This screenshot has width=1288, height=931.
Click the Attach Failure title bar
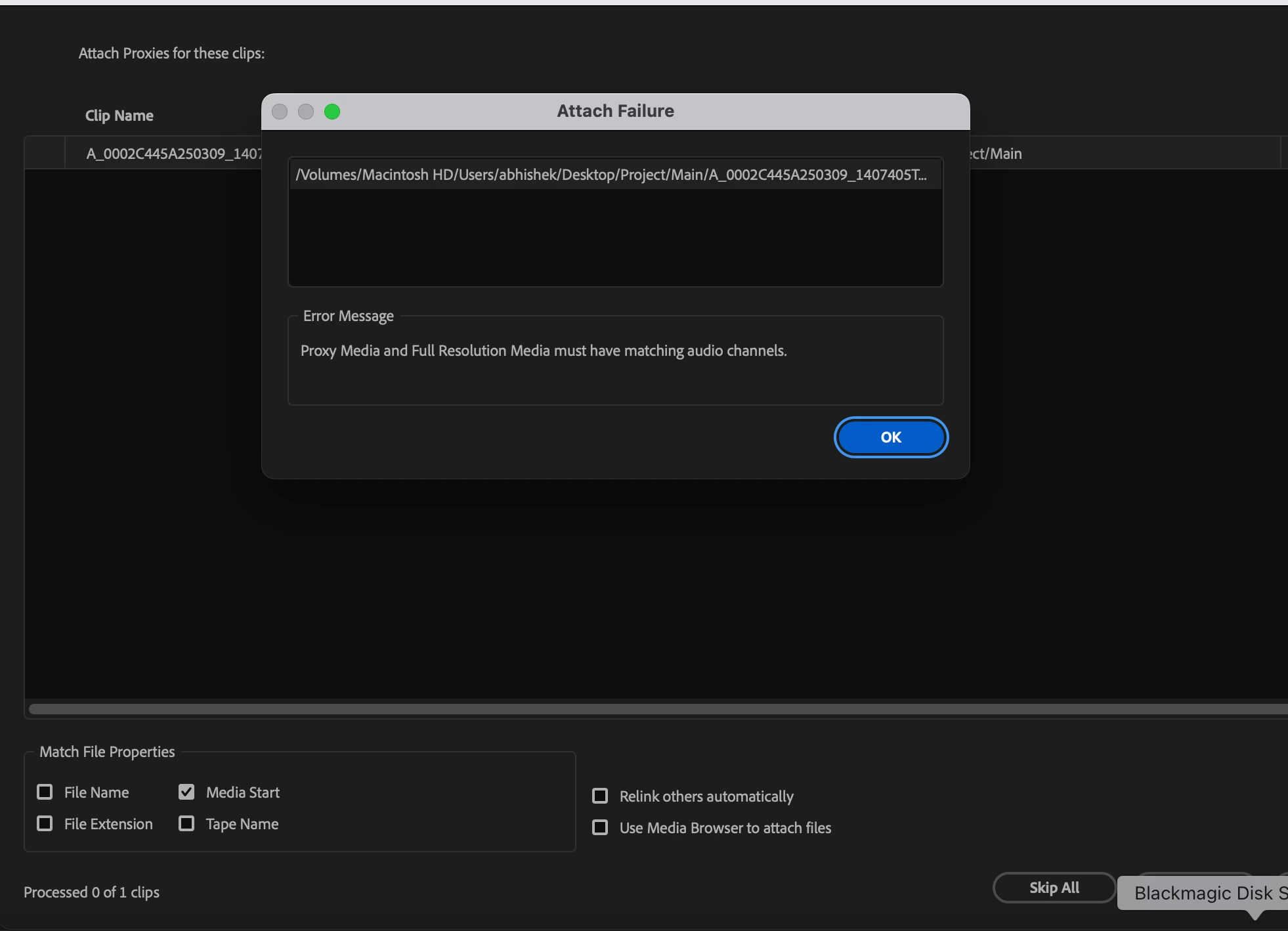coord(616,111)
